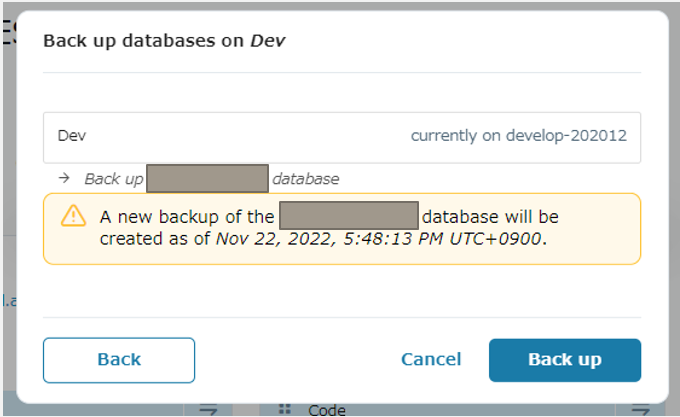The image size is (680, 417).
Task: Click the right arrow before Back up text
Action: (x=64, y=178)
